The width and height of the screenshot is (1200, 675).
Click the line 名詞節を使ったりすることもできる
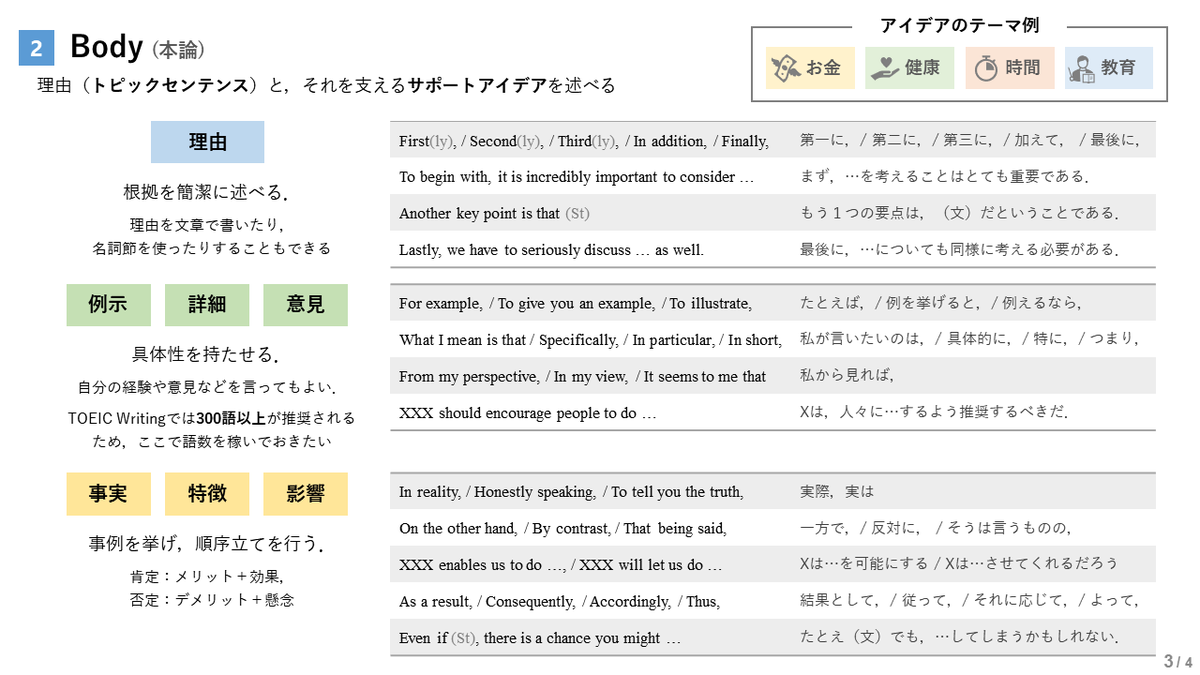212,247
